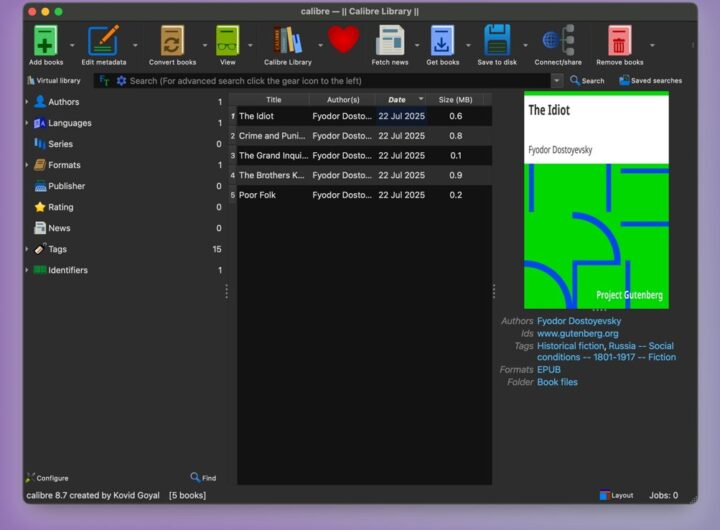Select the Languages category icon
The height and width of the screenshot is (530, 720).
pyautogui.click(x=40, y=123)
